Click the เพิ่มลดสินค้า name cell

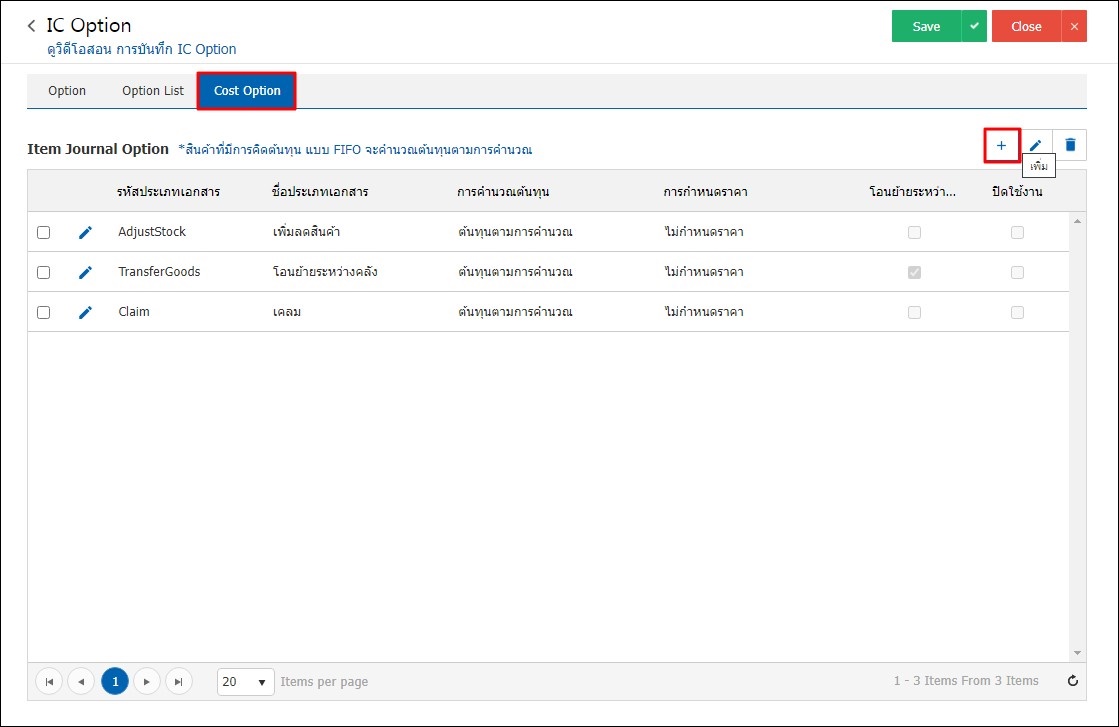306,232
